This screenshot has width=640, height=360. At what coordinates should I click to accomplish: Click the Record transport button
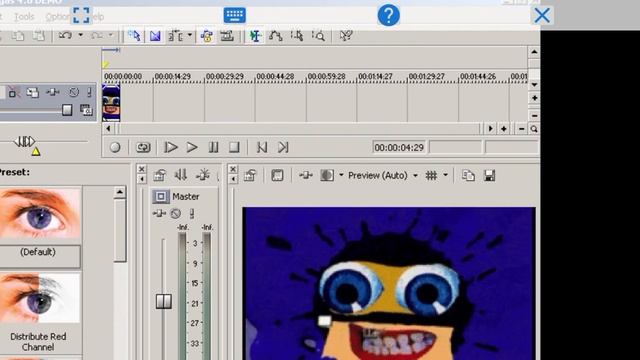coord(115,147)
